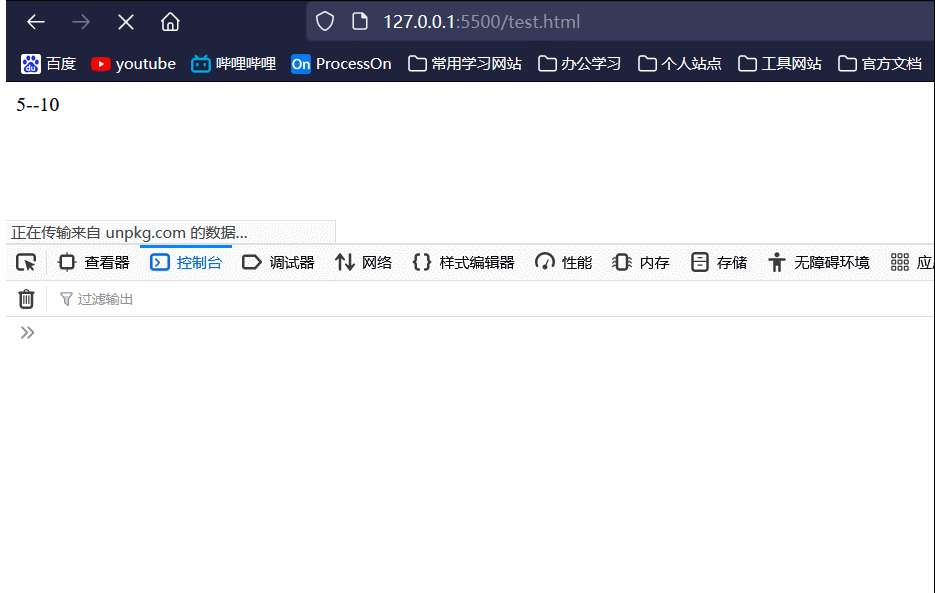Click the home button in Firefox toolbar
The height and width of the screenshot is (593, 935).
[169, 21]
